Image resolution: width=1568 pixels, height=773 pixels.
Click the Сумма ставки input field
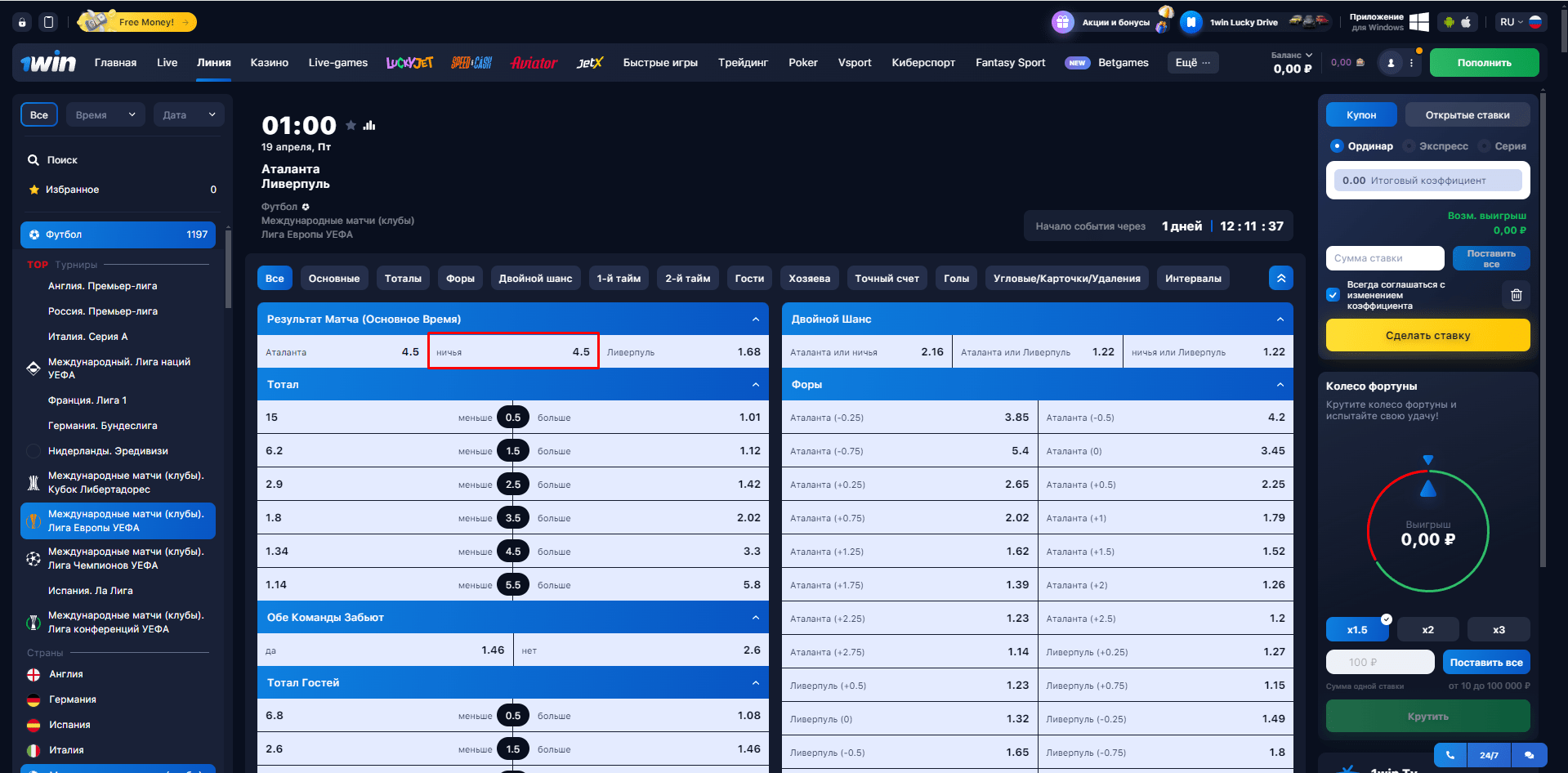1384,258
